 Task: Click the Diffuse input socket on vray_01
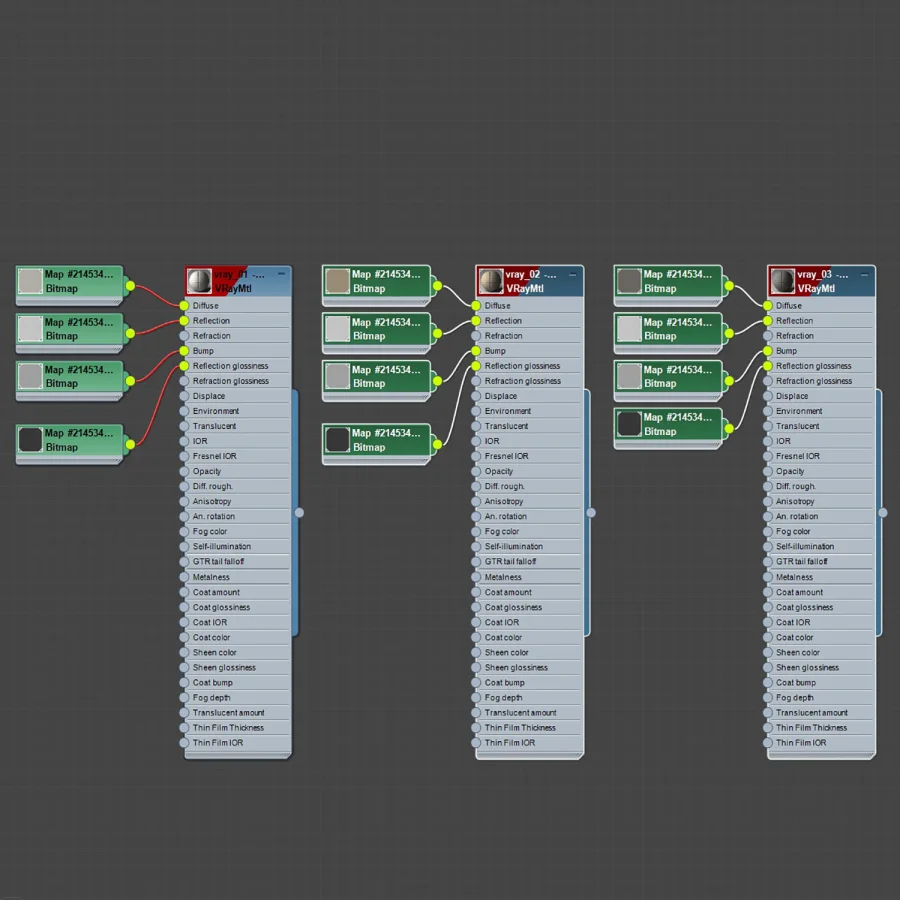[x=184, y=305]
